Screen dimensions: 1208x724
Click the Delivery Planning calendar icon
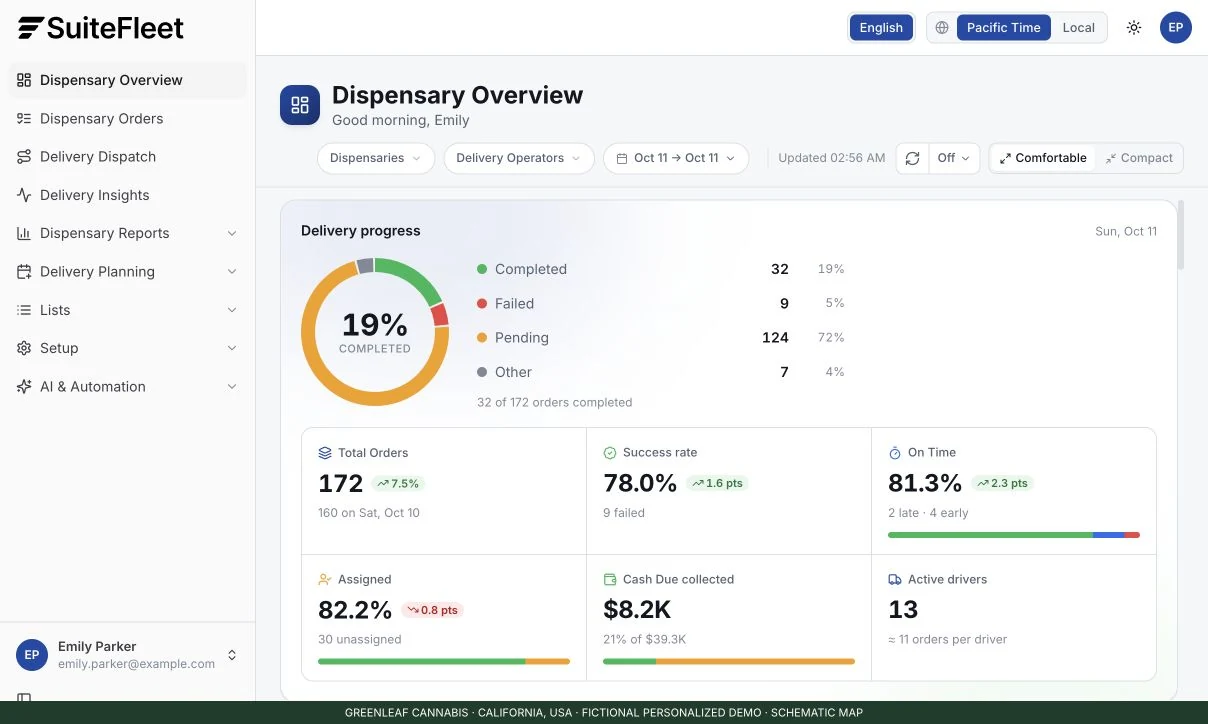[x=24, y=272]
